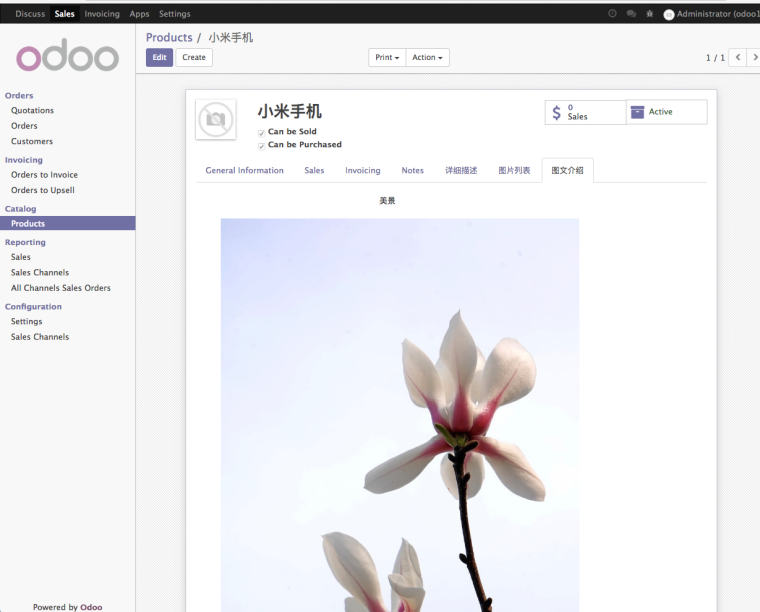Screen dimensions: 760x612
Task: Open Sales report under Reporting
Action: click(21, 257)
